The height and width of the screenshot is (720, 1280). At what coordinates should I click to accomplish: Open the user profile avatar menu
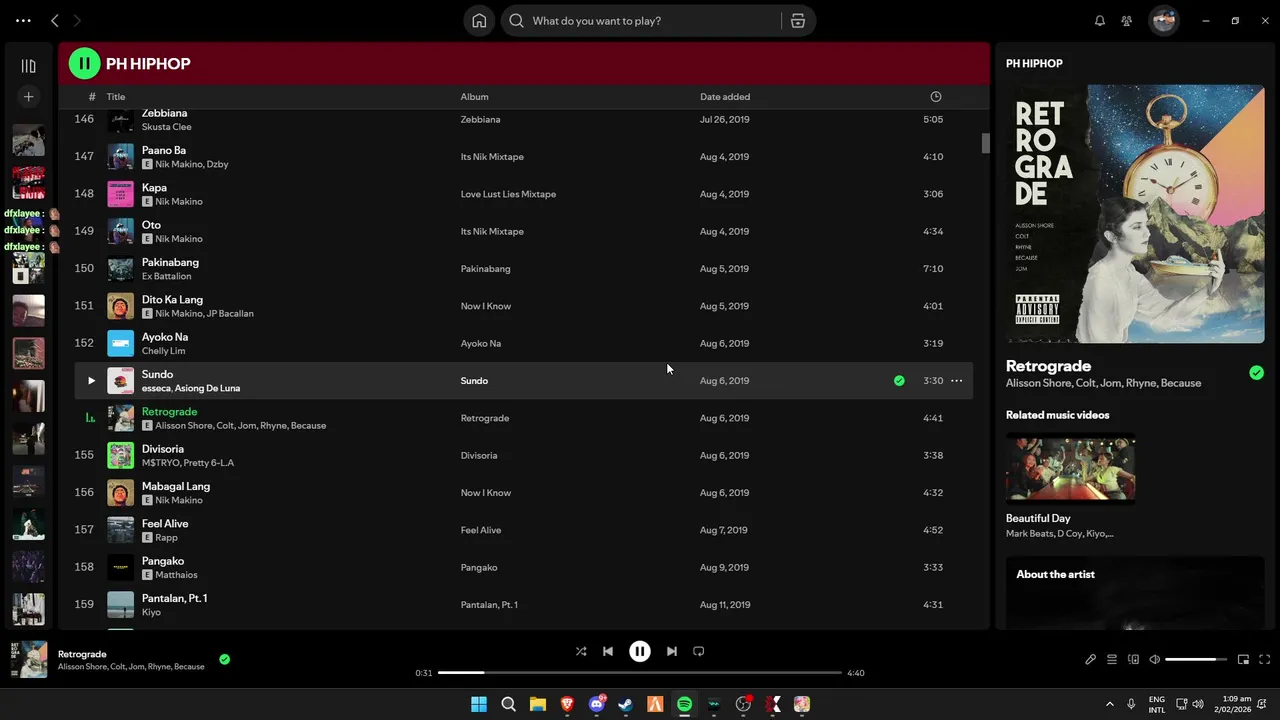coord(1164,21)
